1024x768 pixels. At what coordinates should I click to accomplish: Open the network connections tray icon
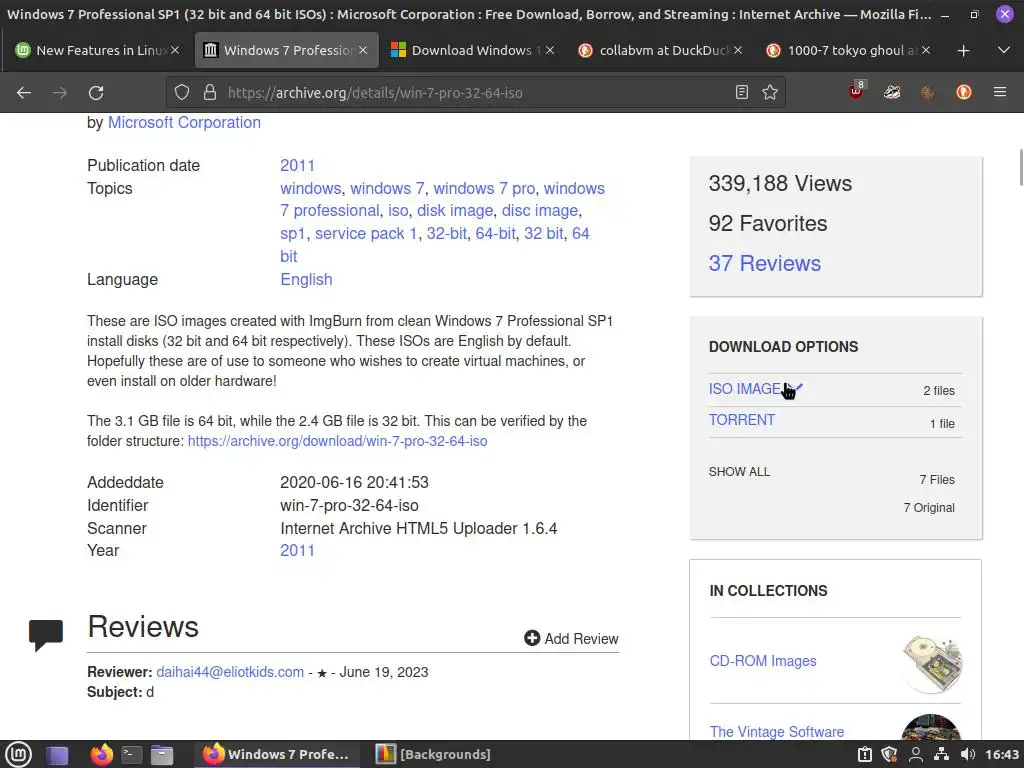tap(941, 754)
